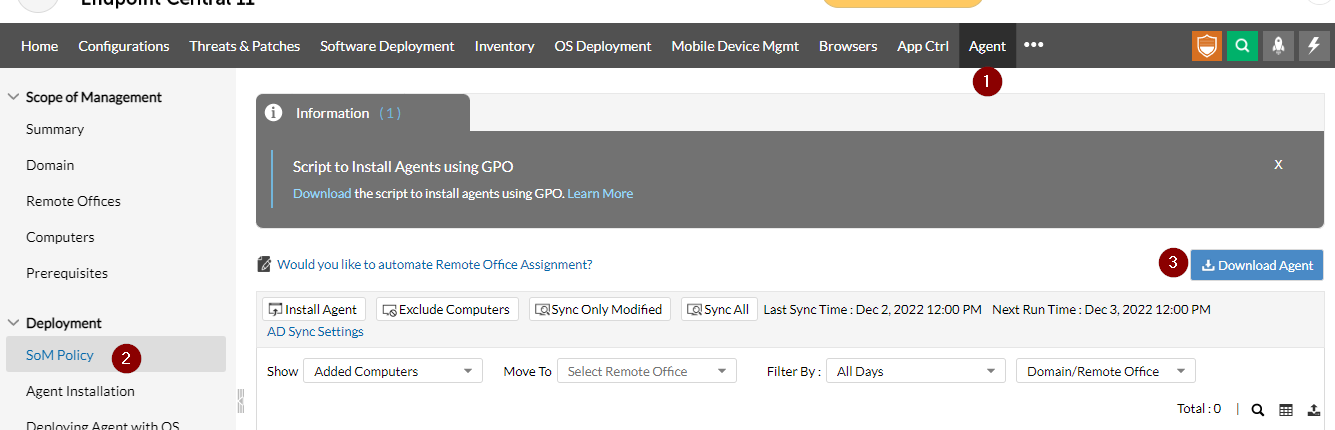
Task: Open Agent Installation in the sidebar
Action: tap(80, 391)
